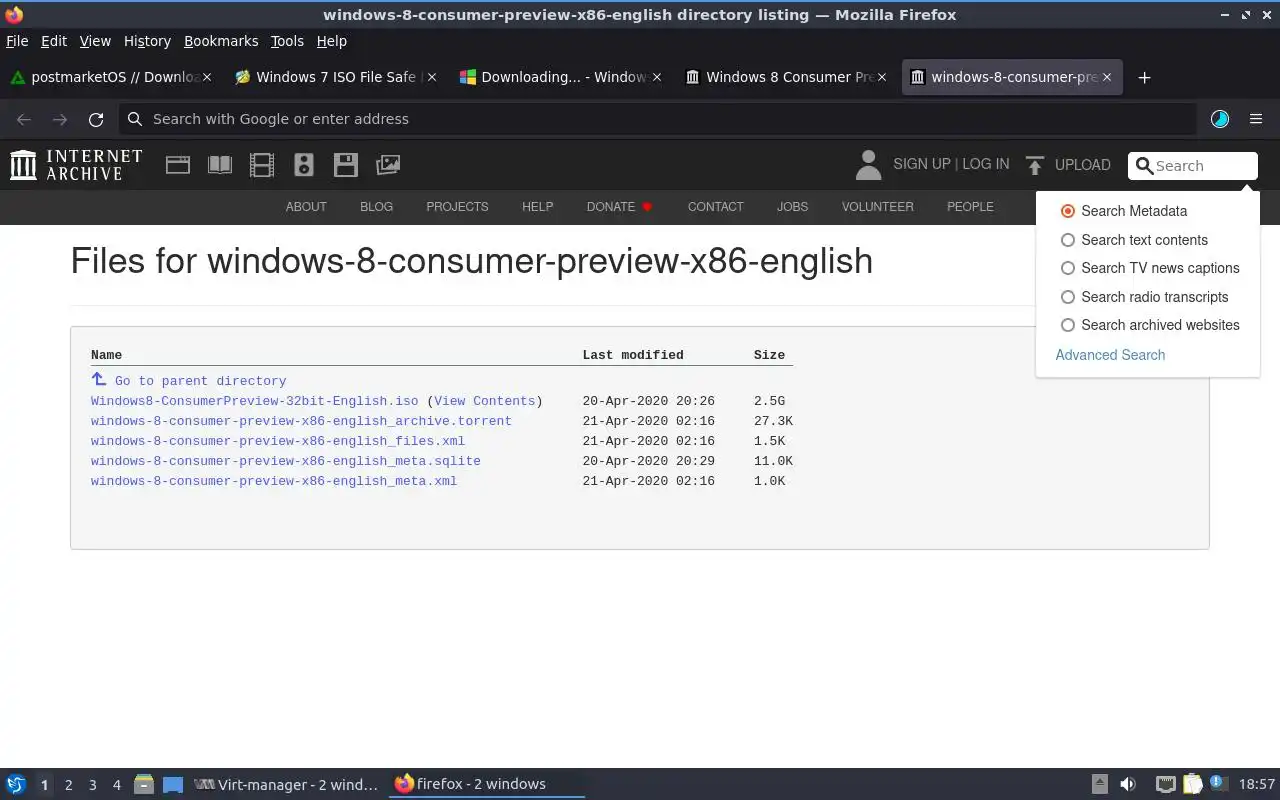The width and height of the screenshot is (1280, 800).
Task: Click the upload arrow icon
Action: click(x=1035, y=165)
